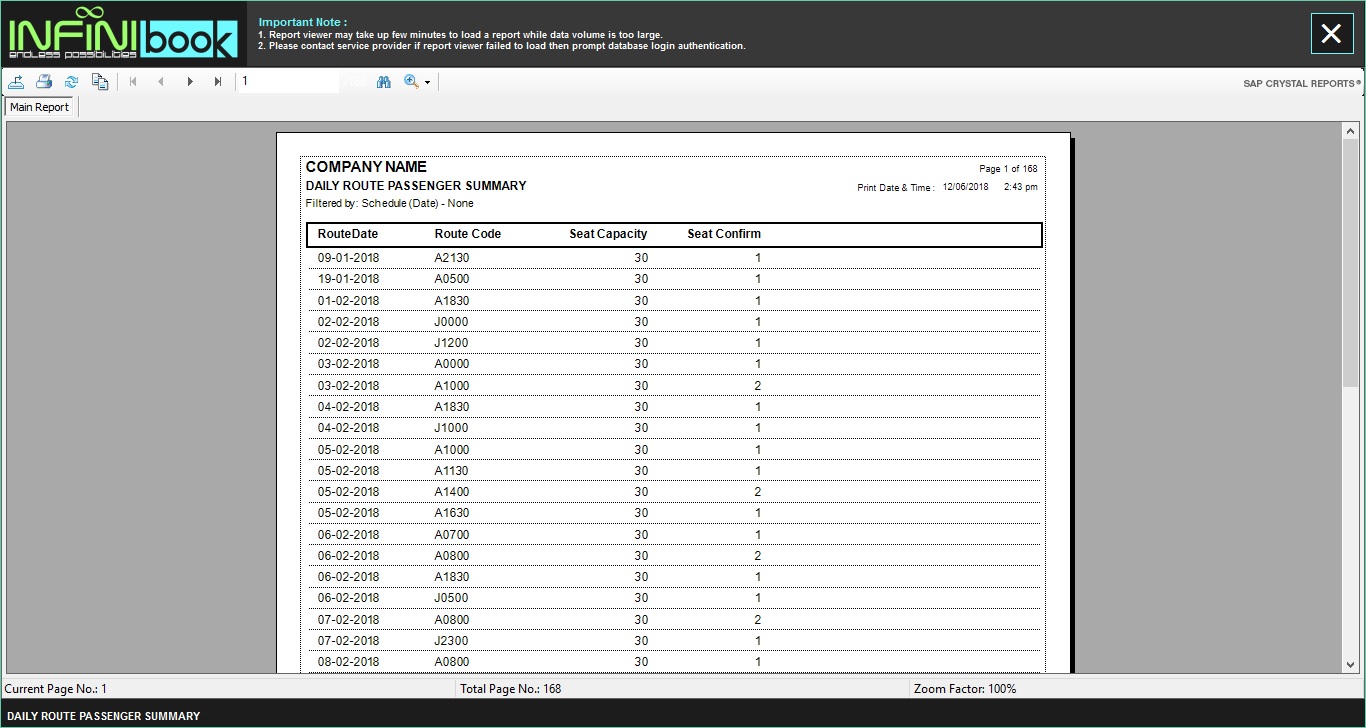The width and height of the screenshot is (1366, 728).
Task: Click the SAP CRYSTAL REPORTS label
Action: (x=1300, y=84)
